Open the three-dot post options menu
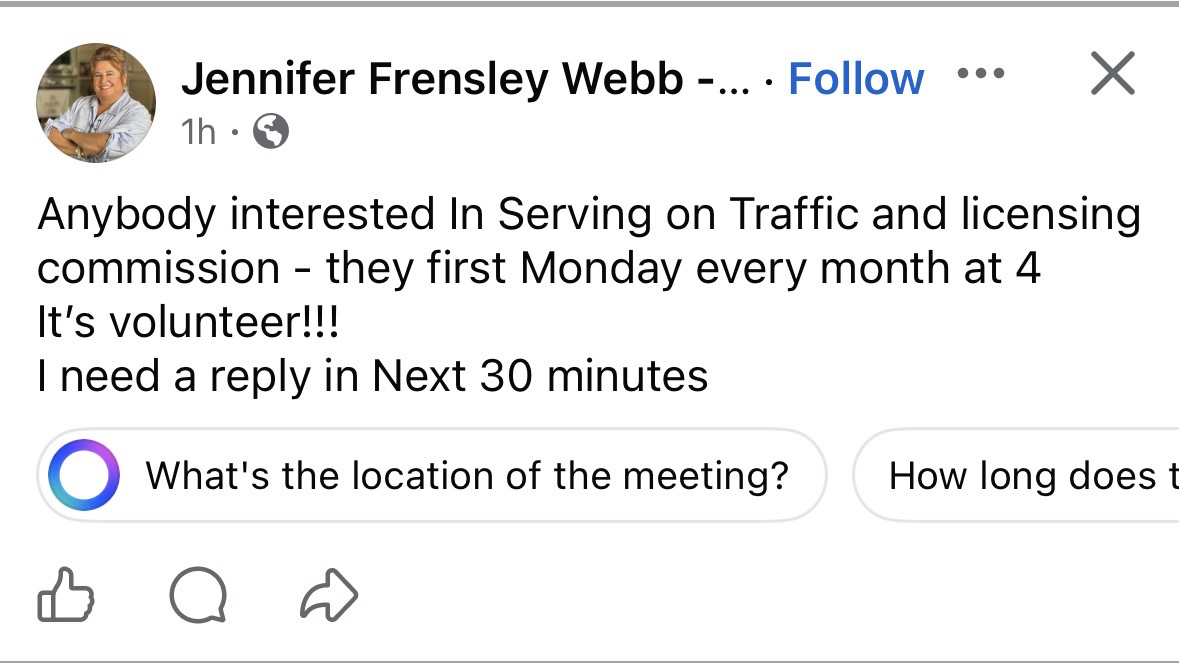Viewport: 1179px width, 663px height. pyautogui.click(x=978, y=76)
